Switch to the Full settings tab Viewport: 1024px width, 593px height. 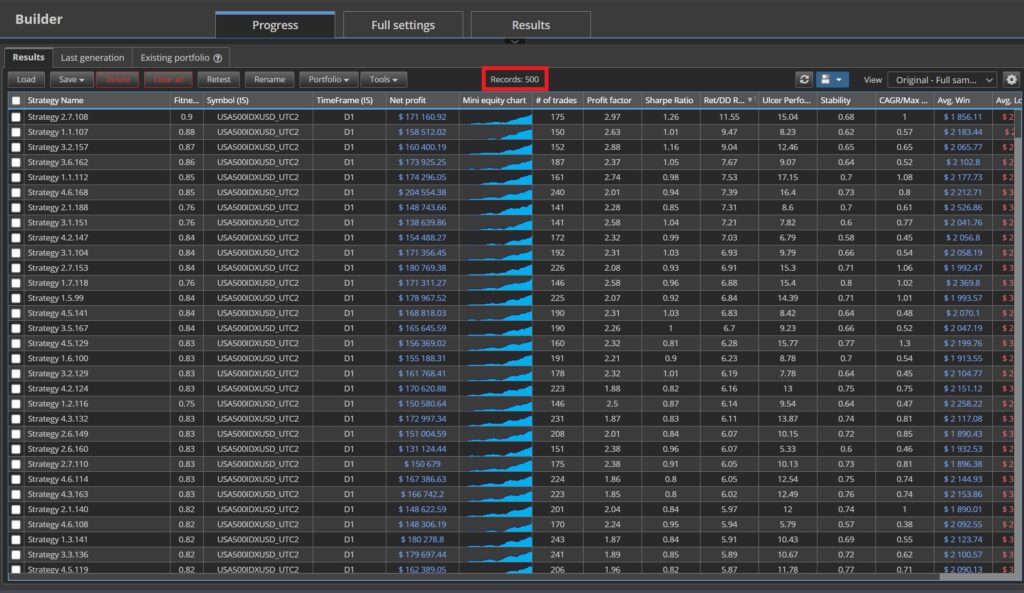(x=402, y=25)
